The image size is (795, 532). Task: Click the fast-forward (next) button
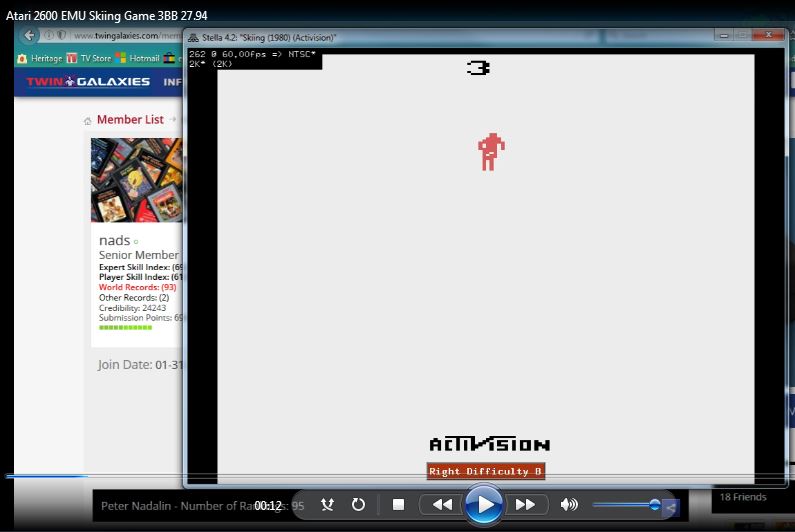(x=525, y=504)
